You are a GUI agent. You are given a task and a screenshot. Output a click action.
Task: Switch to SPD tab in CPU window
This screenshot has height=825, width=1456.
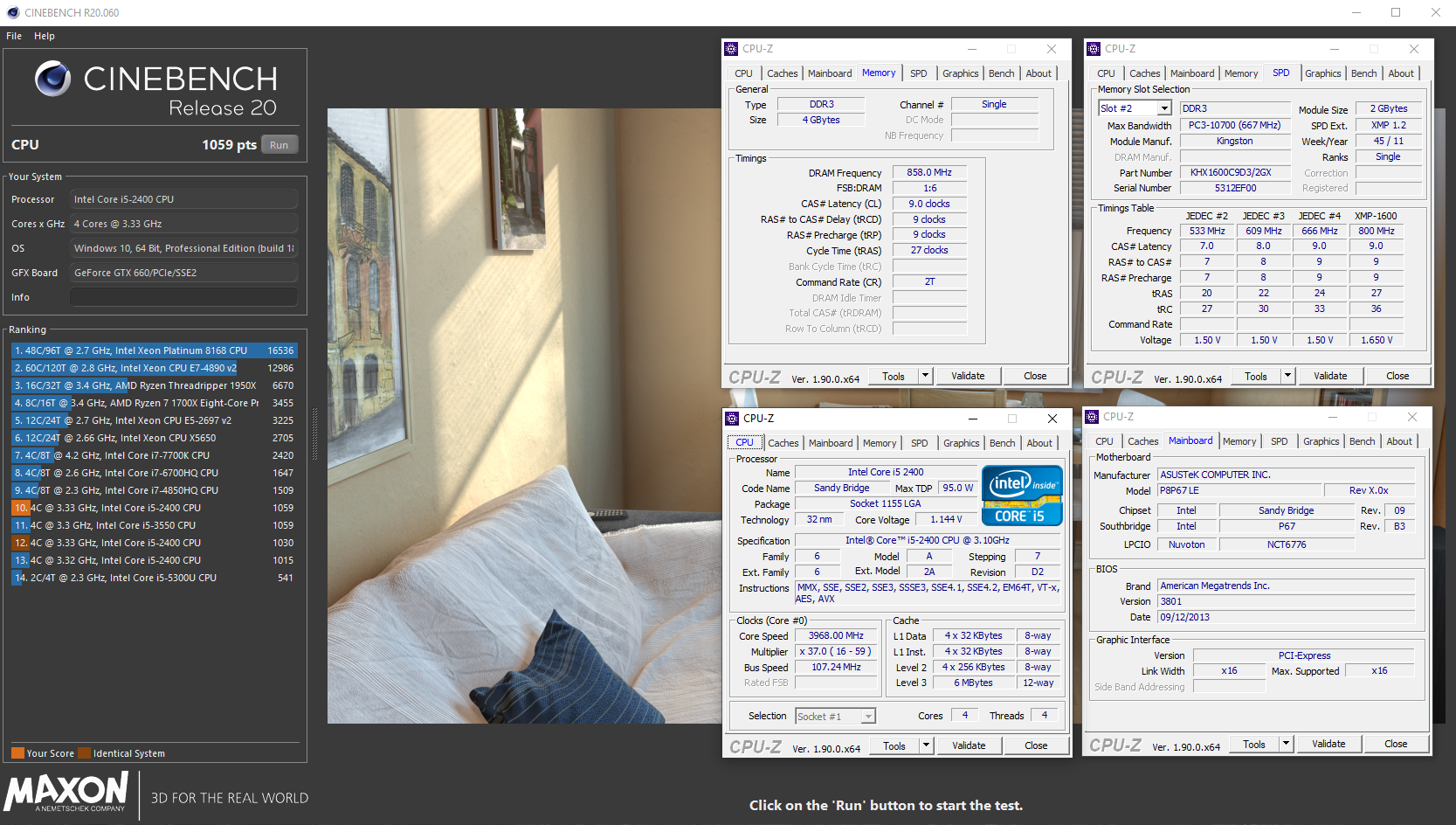(919, 443)
